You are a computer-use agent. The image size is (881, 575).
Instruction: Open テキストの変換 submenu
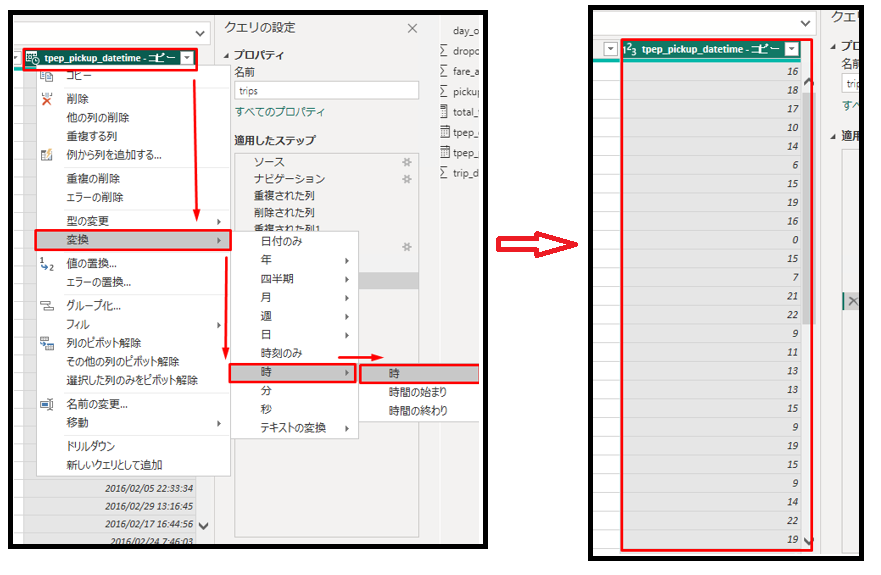tap(295, 428)
